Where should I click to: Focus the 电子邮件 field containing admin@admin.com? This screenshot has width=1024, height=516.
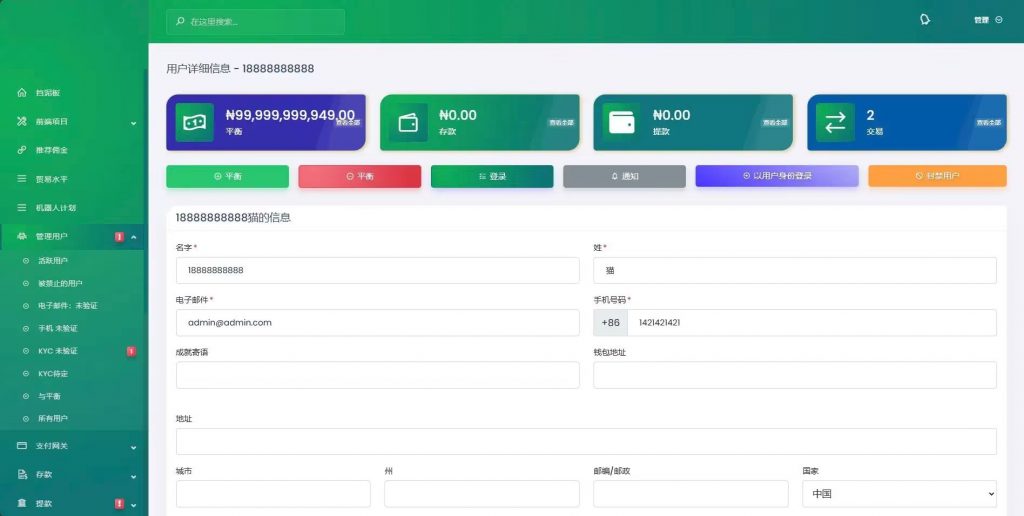click(377, 323)
